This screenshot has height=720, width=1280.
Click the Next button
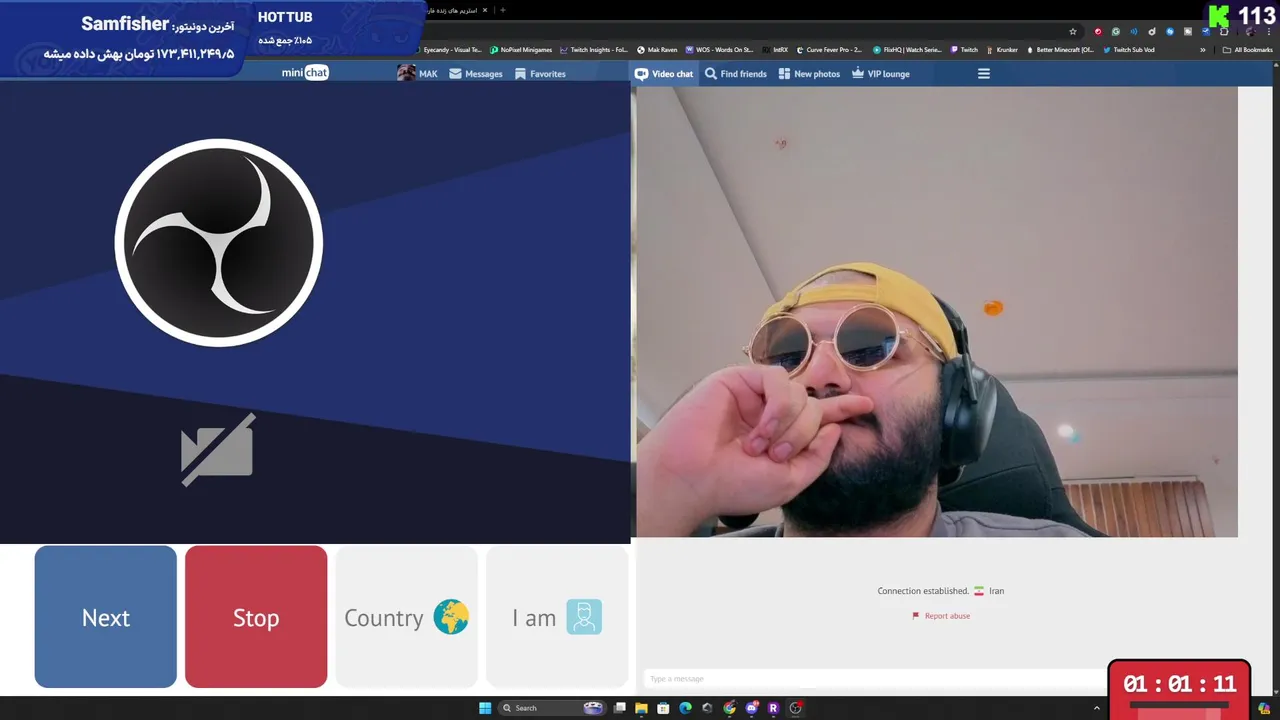(106, 617)
